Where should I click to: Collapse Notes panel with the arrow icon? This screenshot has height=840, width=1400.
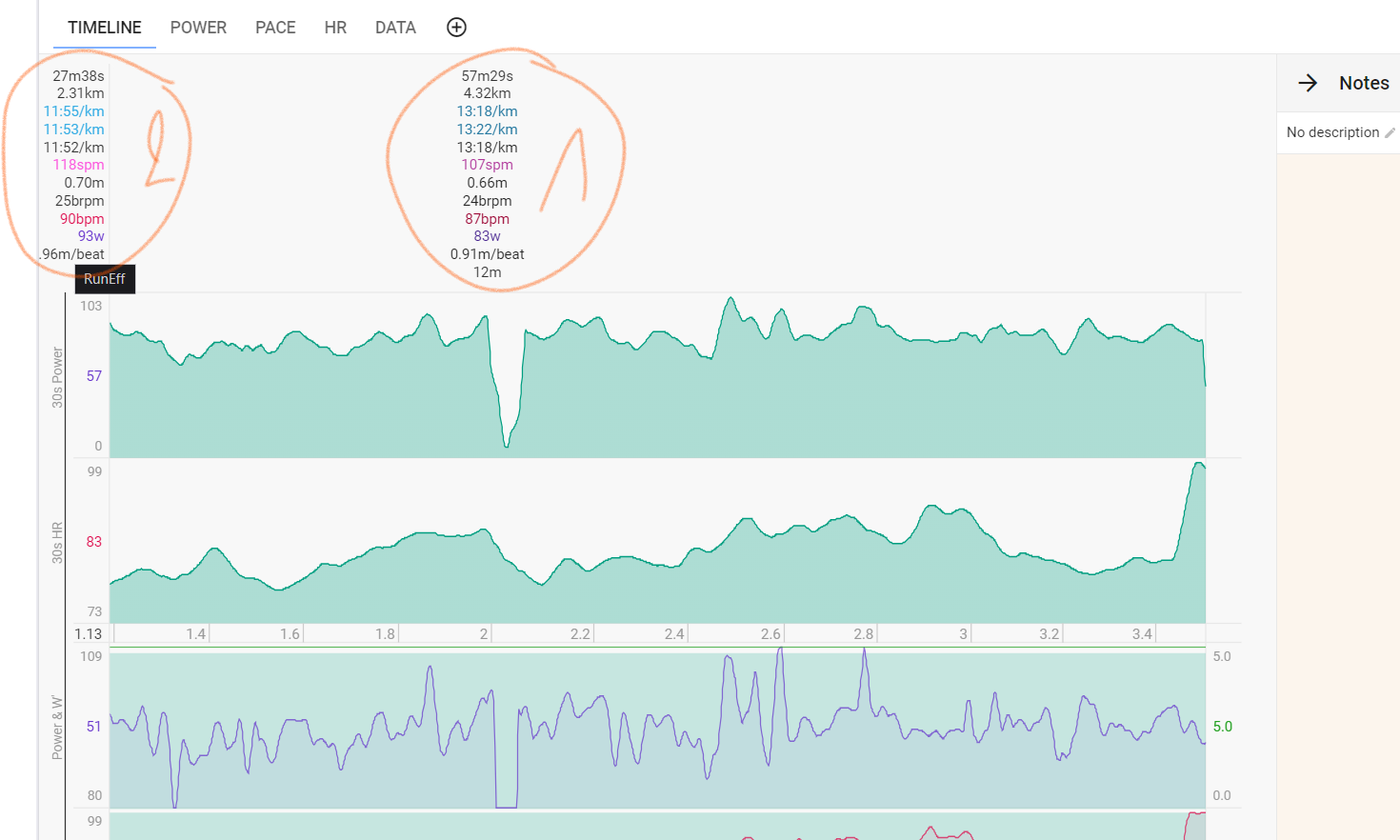pyautogui.click(x=1308, y=83)
